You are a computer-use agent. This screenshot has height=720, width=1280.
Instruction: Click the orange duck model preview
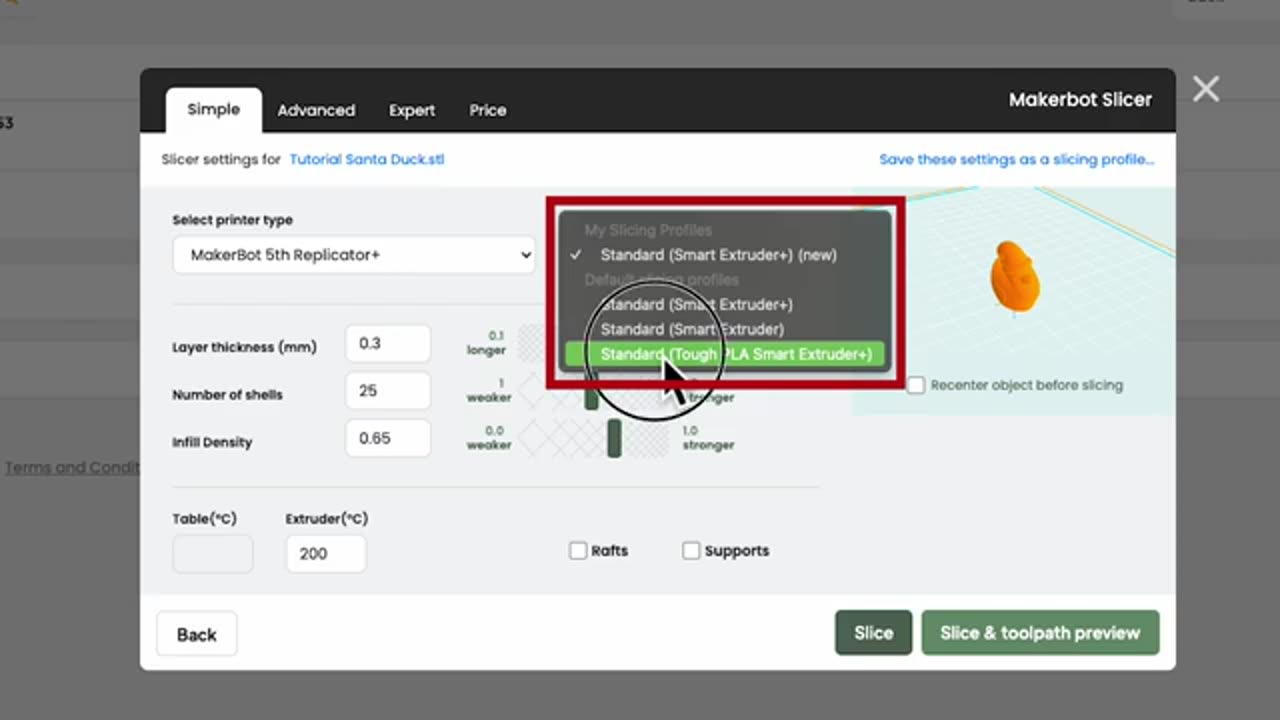pyautogui.click(x=1014, y=277)
